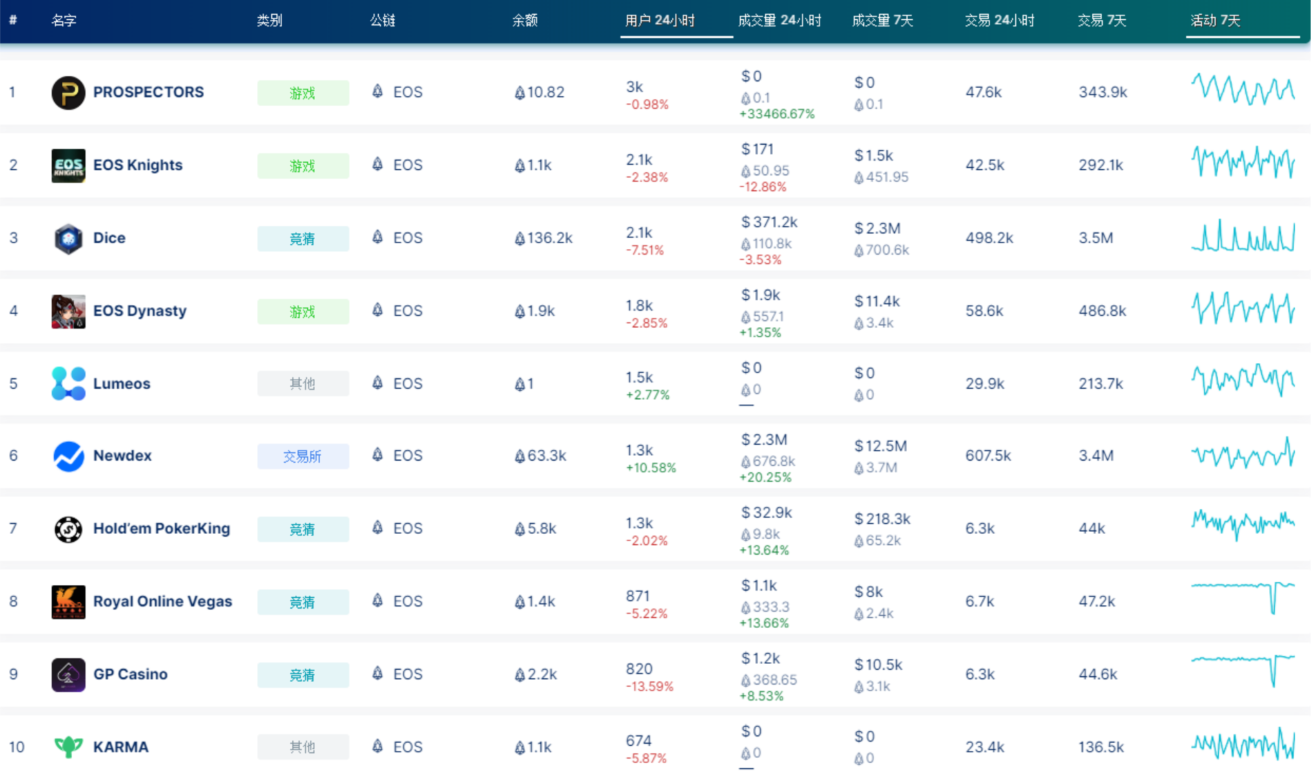Open the Lumeos name link
The image size is (1314, 777).
click(122, 383)
